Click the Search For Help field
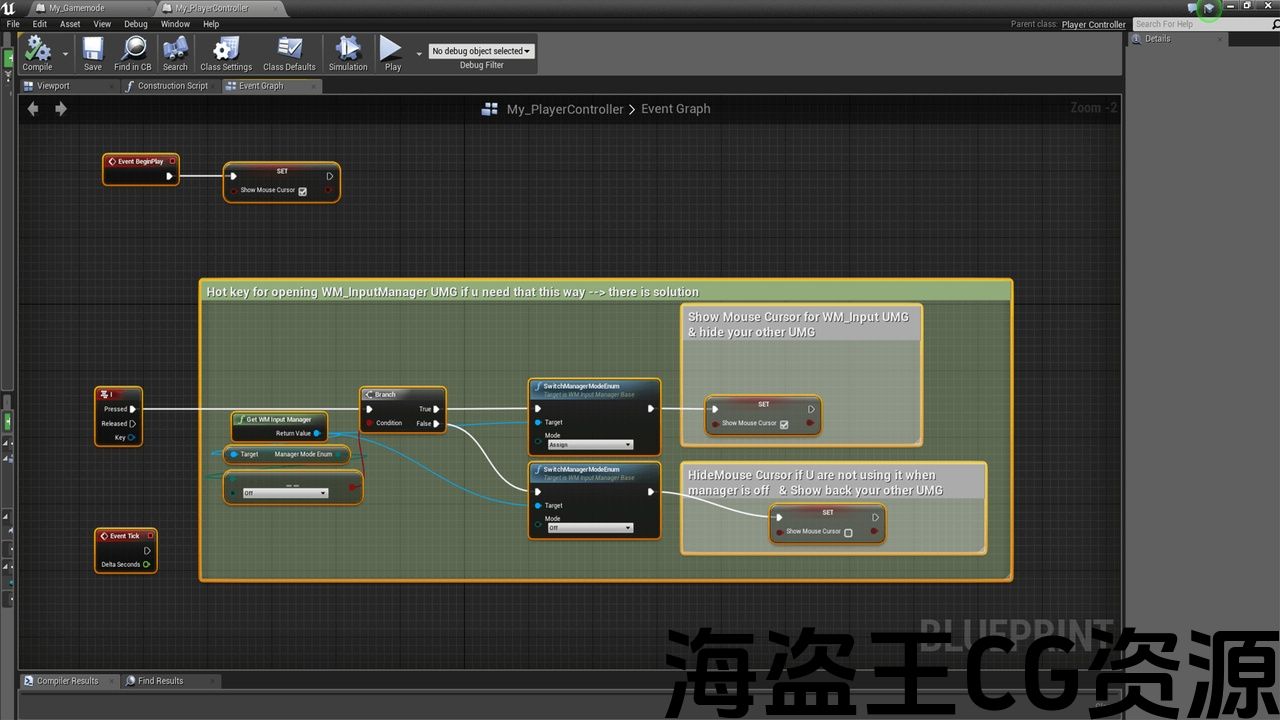Image resolution: width=1280 pixels, height=720 pixels. point(1190,24)
